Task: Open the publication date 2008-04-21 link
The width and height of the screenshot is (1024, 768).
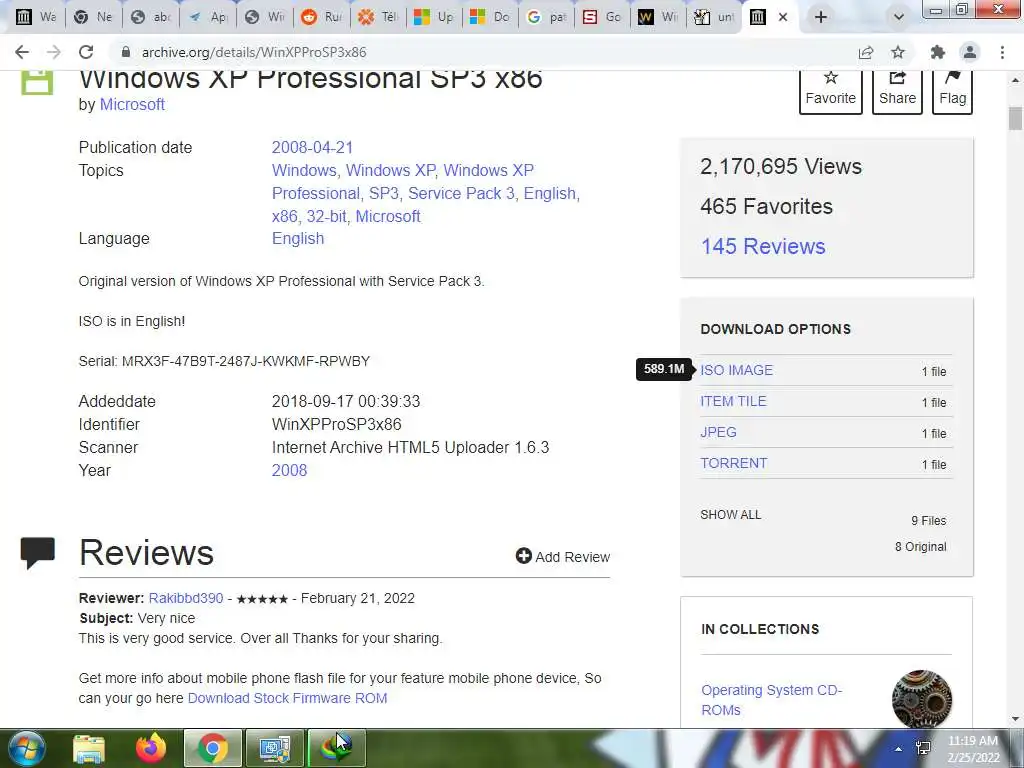Action: pos(312,148)
